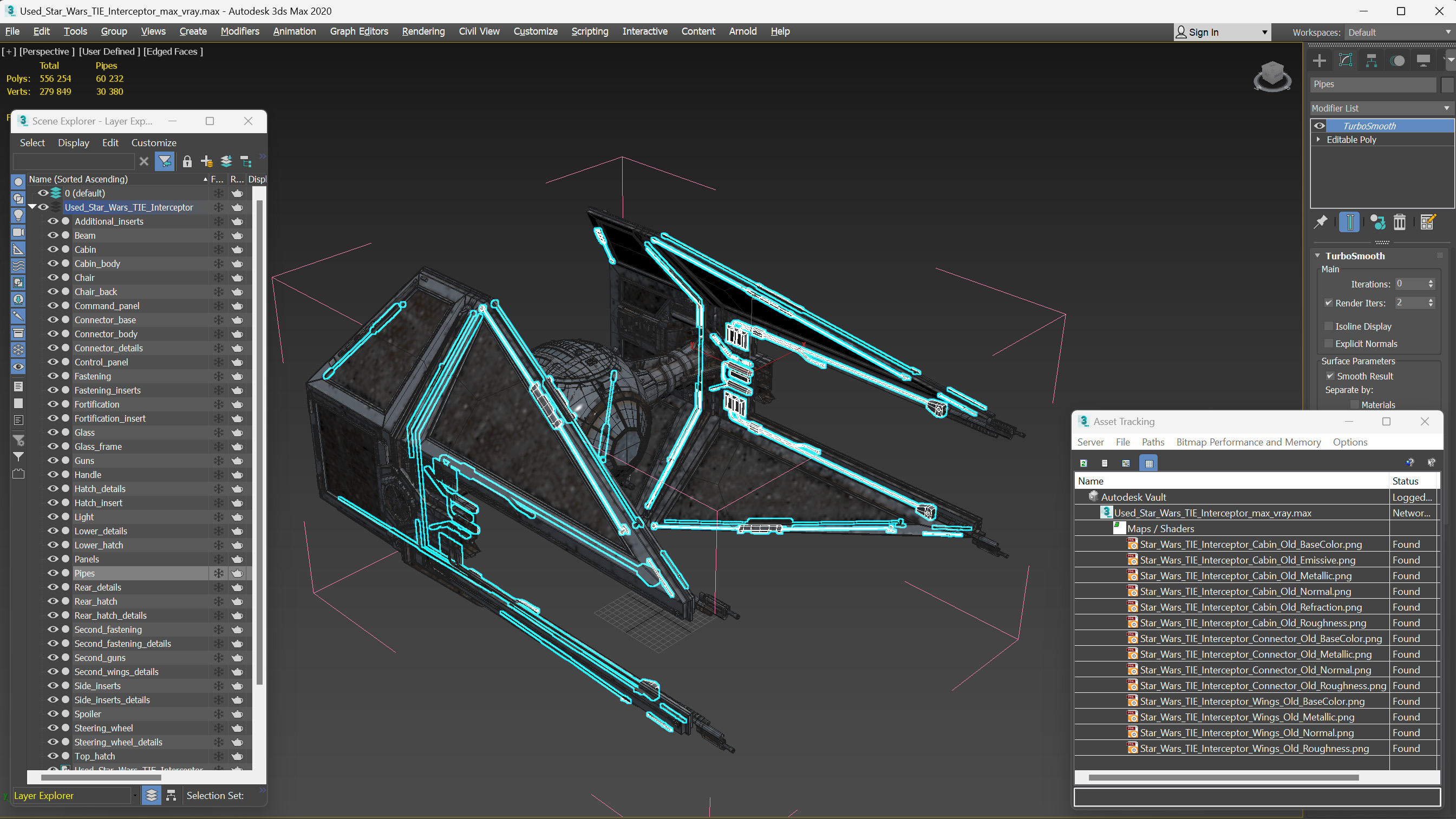Collapse the TurboSmooth rollout

tap(1318, 256)
